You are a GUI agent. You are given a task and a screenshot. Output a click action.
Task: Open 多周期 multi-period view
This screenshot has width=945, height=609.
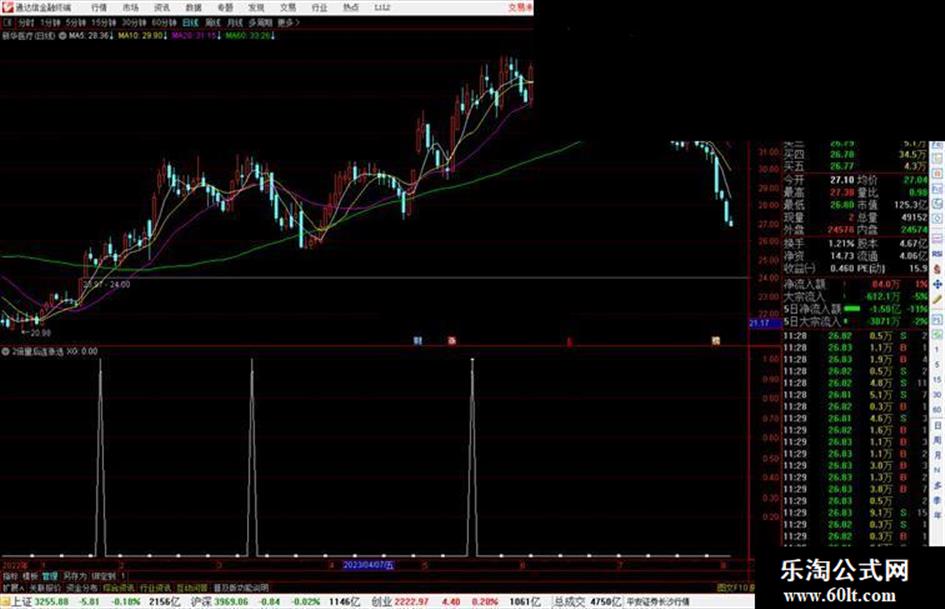[260, 22]
